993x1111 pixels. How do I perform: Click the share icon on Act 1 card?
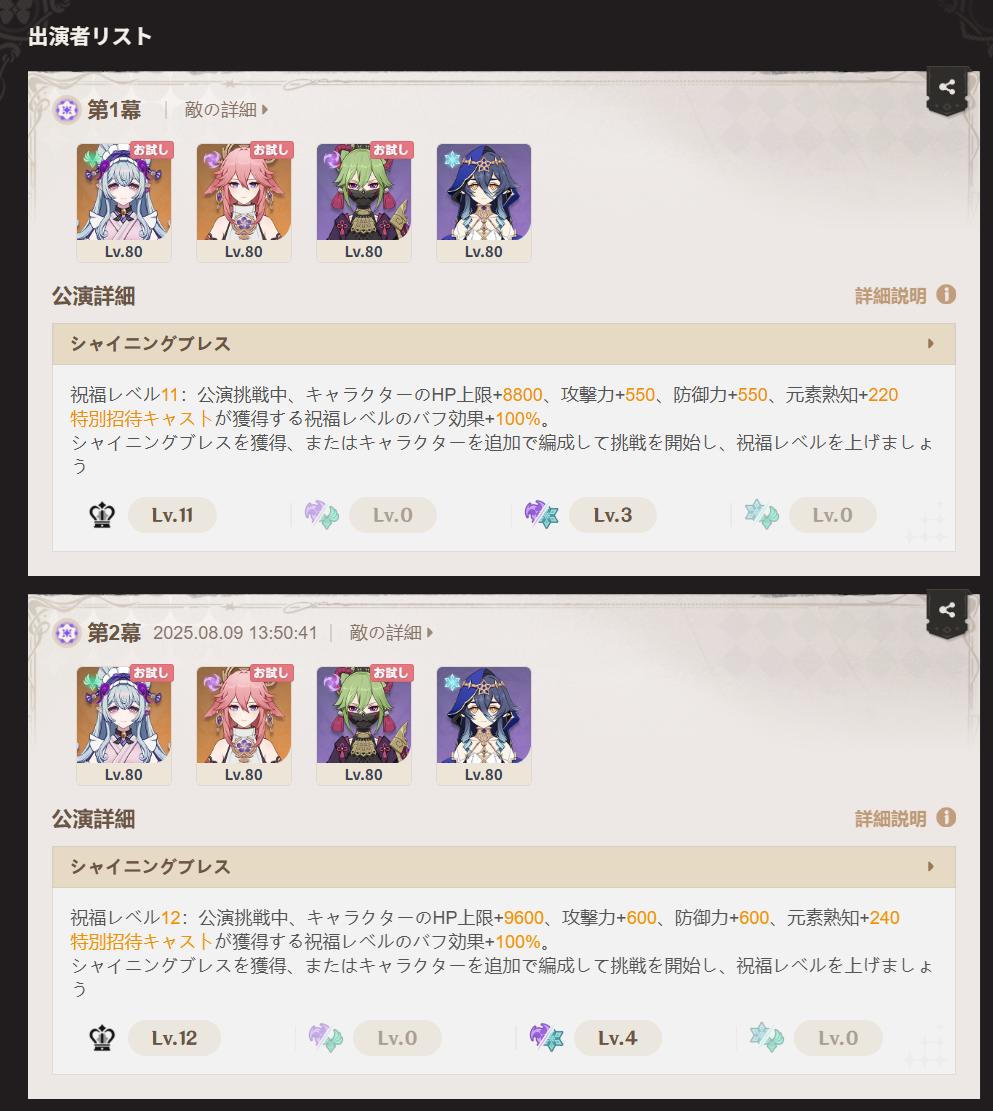(x=946, y=88)
